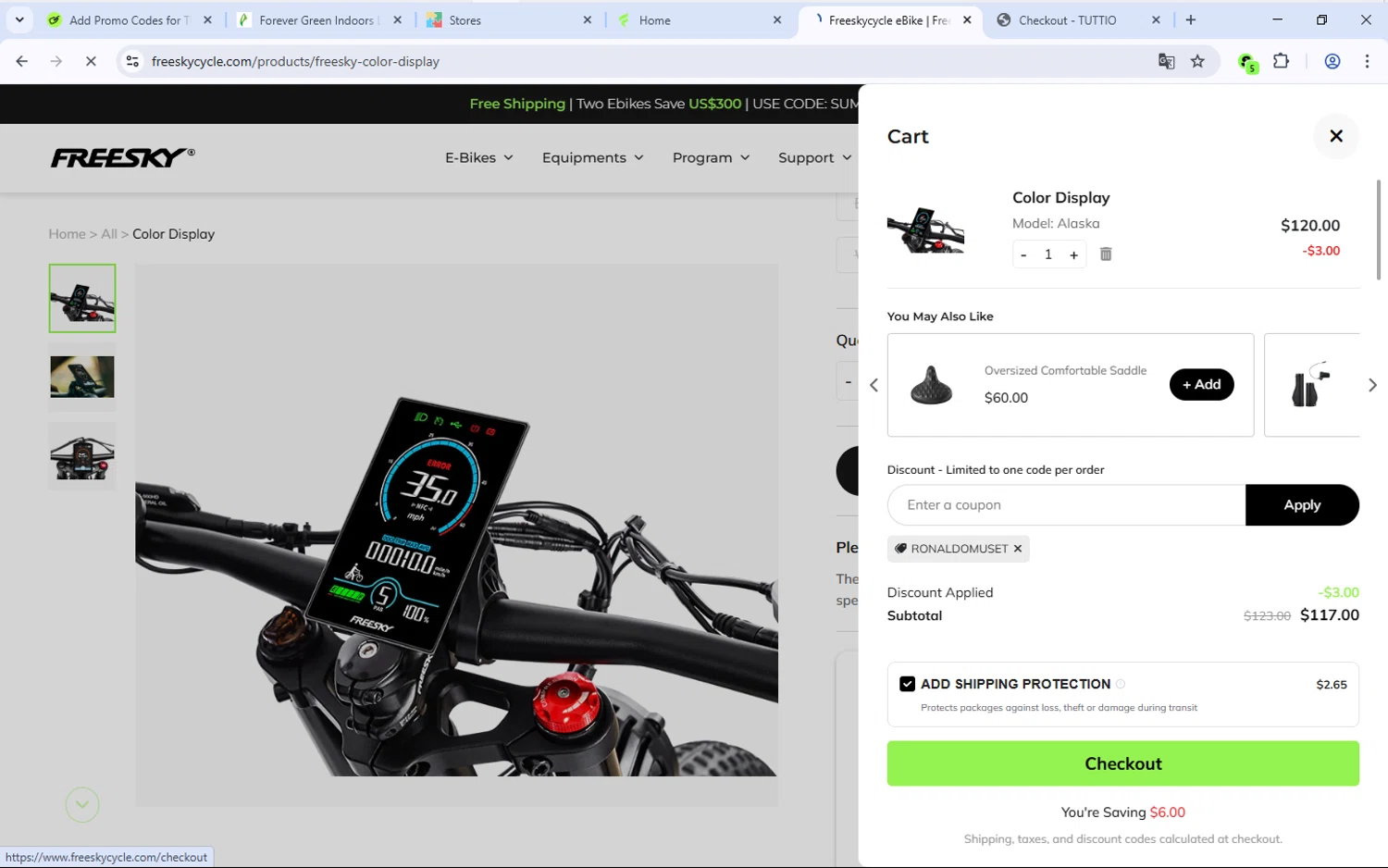Viewport: 1388px width, 868px height.
Task: Click Oversized Comfortable Saddle product name
Action: (x=1065, y=370)
